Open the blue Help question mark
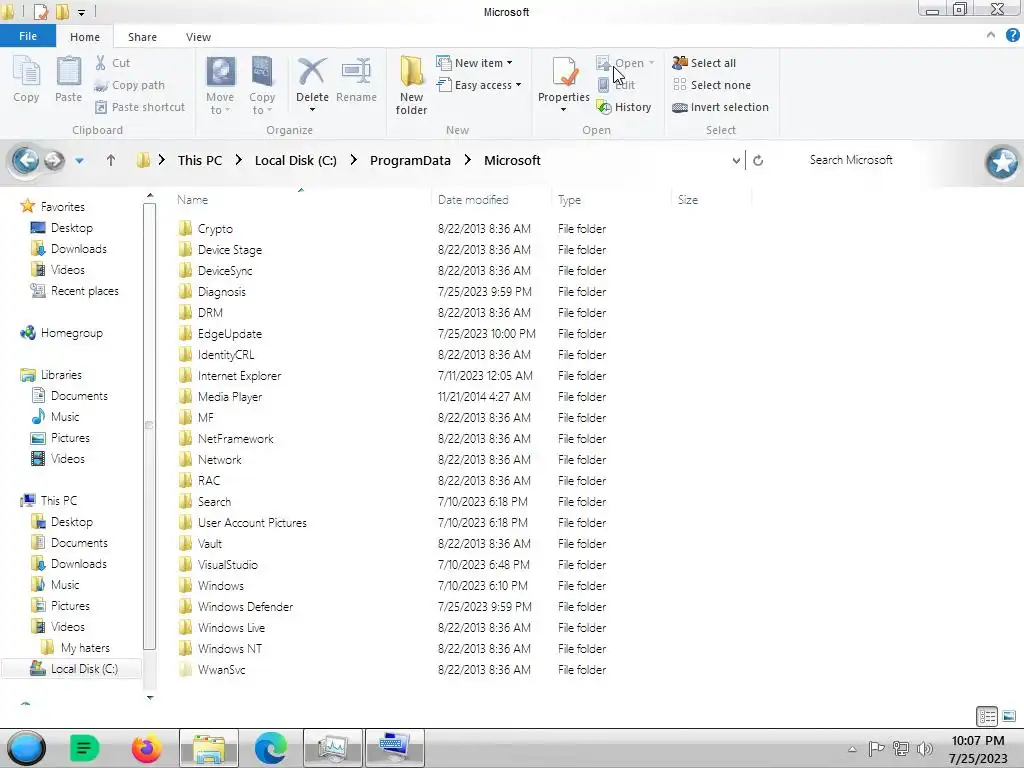1024x768 pixels. click(x=1012, y=35)
